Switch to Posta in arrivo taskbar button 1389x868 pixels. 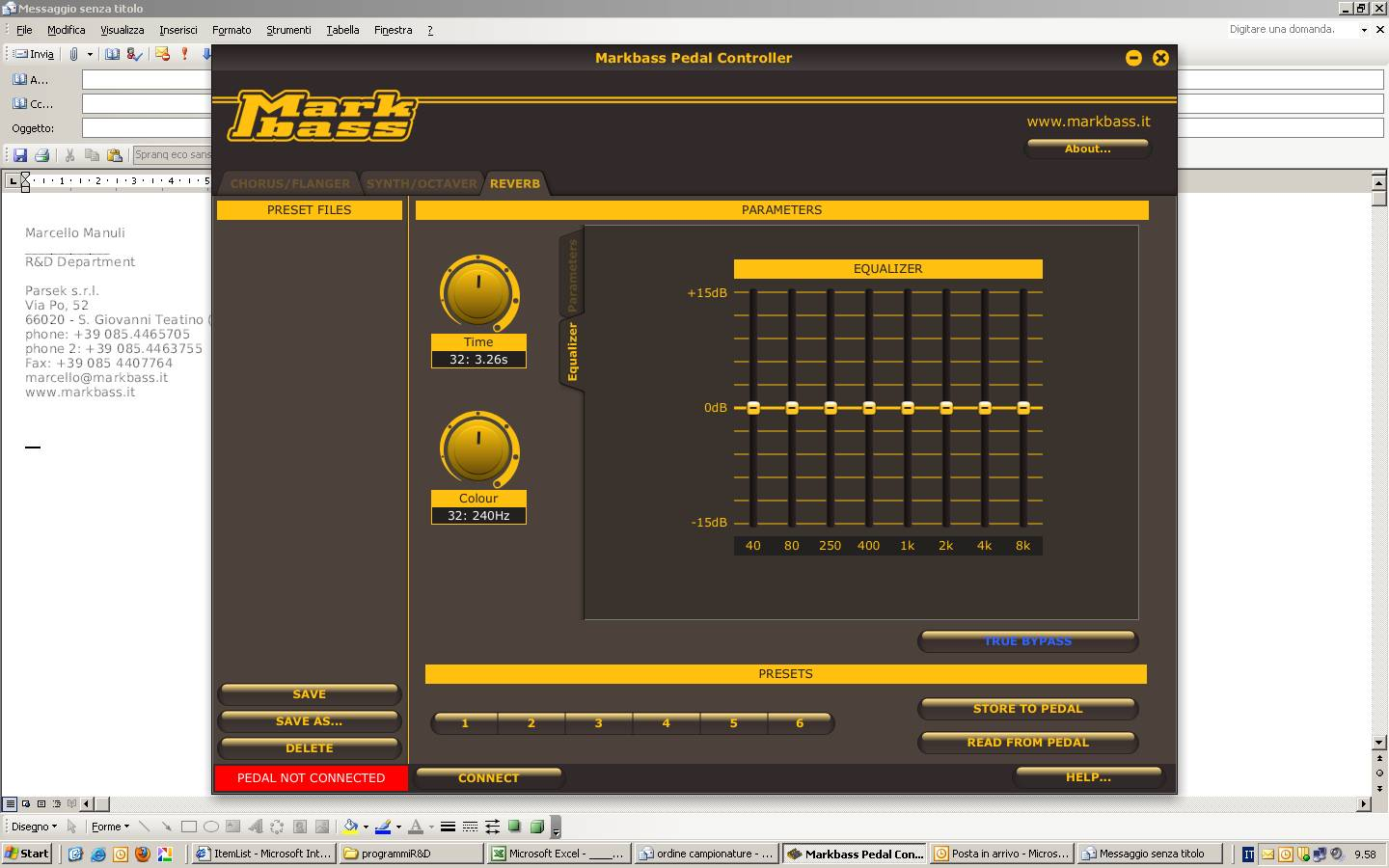(x=1001, y=854)
